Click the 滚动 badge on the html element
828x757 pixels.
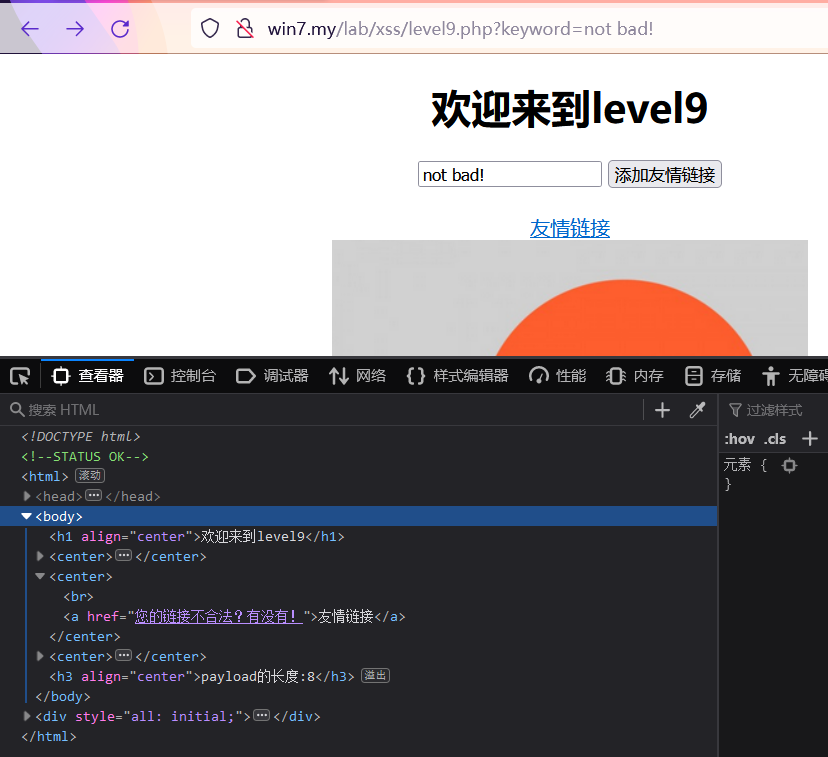pos(89,475)
